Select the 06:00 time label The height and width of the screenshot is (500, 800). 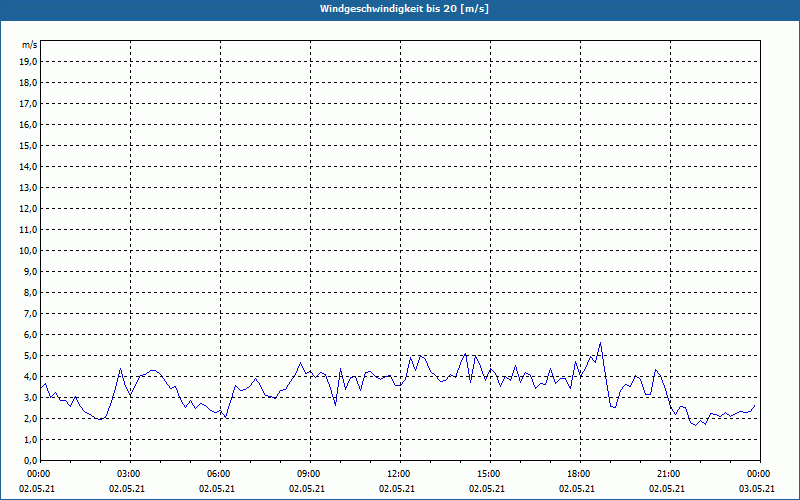click(x=220, y=474)
